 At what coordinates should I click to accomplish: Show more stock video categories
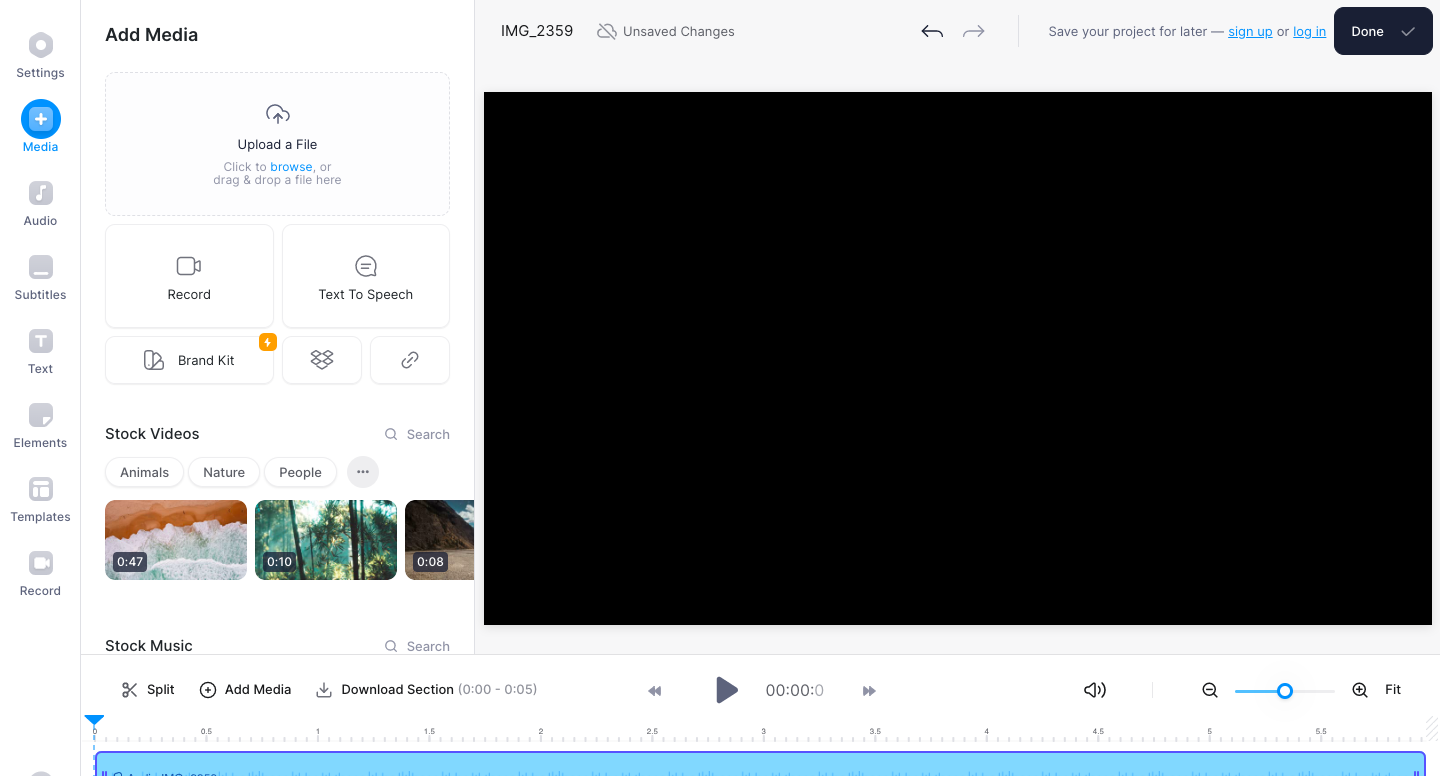(x=363, y=472)
